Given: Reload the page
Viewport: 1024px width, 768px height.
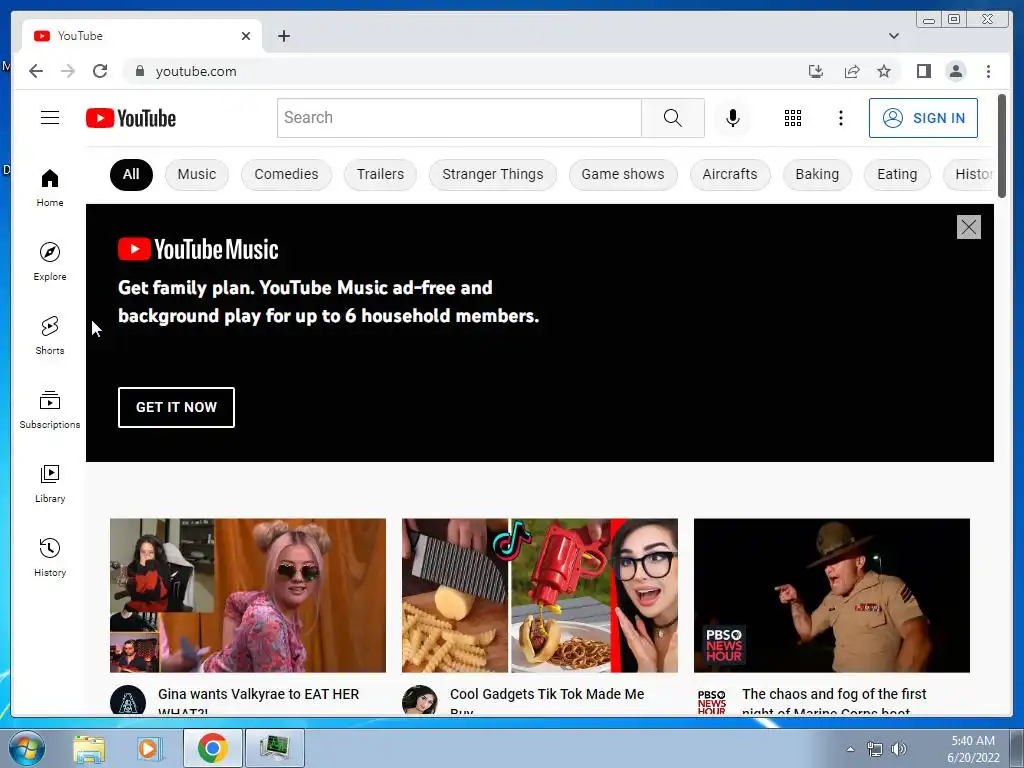Looking at the screenshot, I should [100, 71].
